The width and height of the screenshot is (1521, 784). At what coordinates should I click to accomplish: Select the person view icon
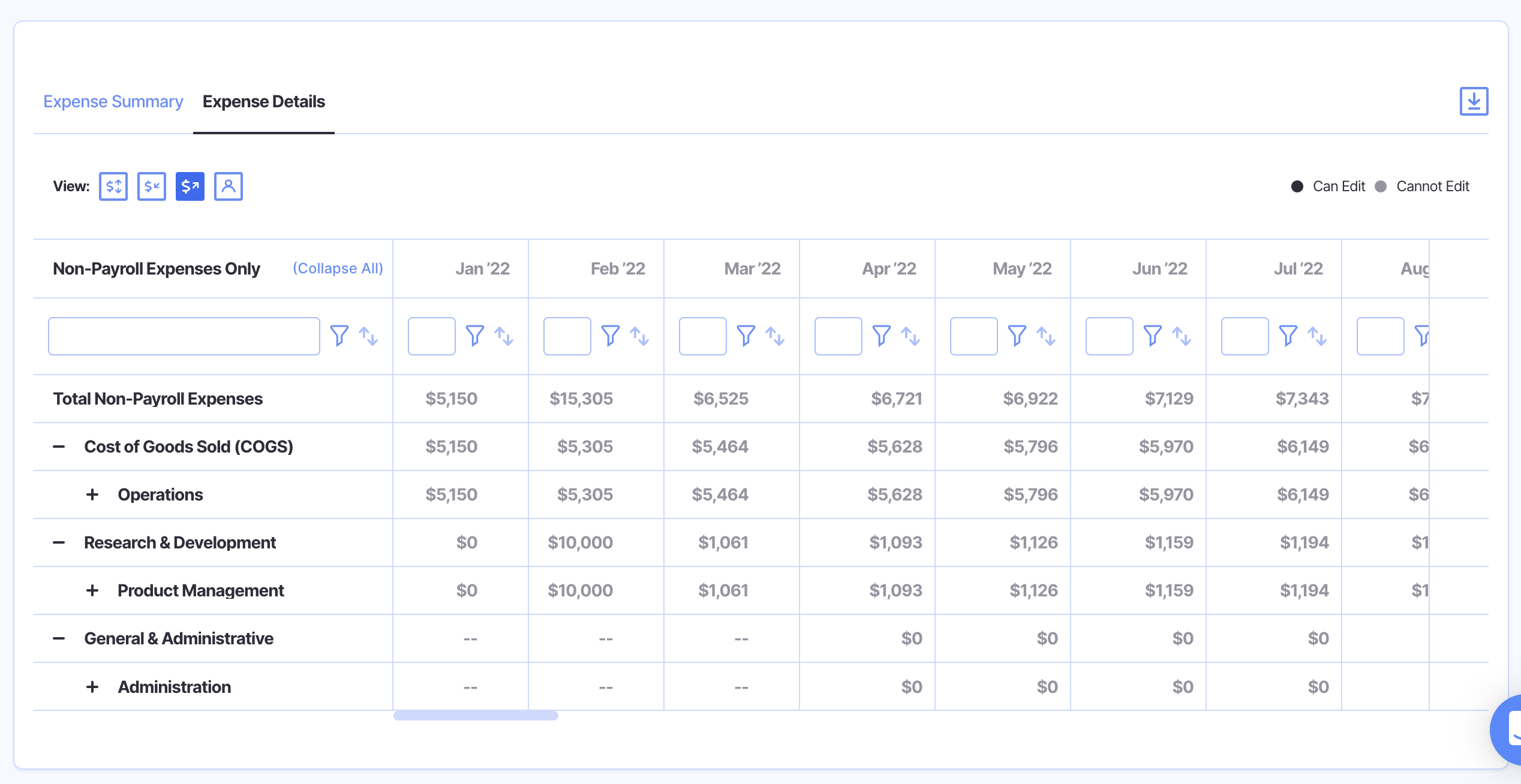(229, 186)
